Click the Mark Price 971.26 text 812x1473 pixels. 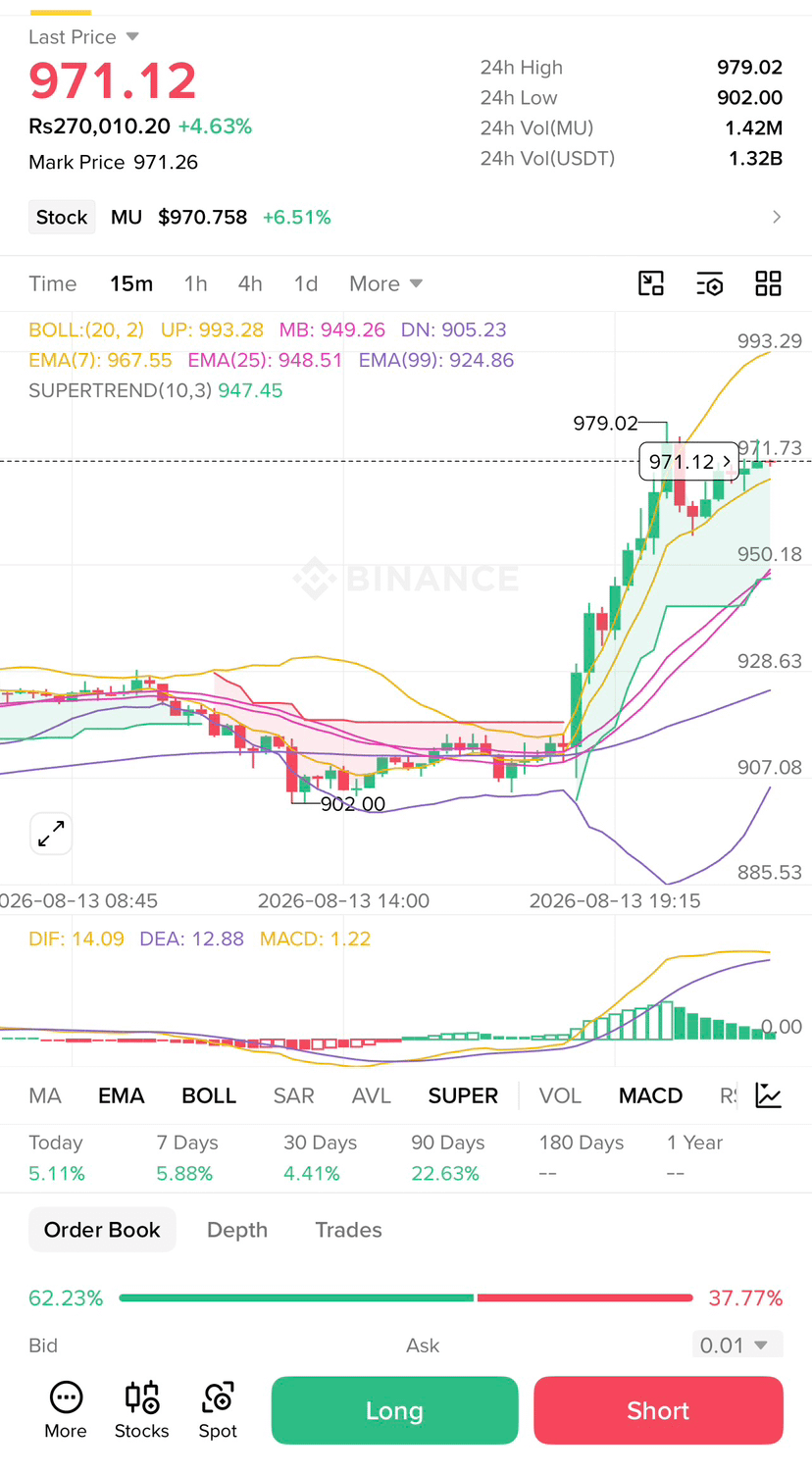click(x=114, y=162)
